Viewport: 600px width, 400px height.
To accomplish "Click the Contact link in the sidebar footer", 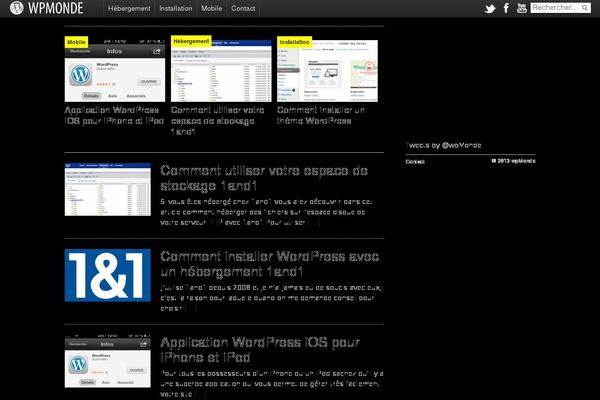I will [415, 162].
